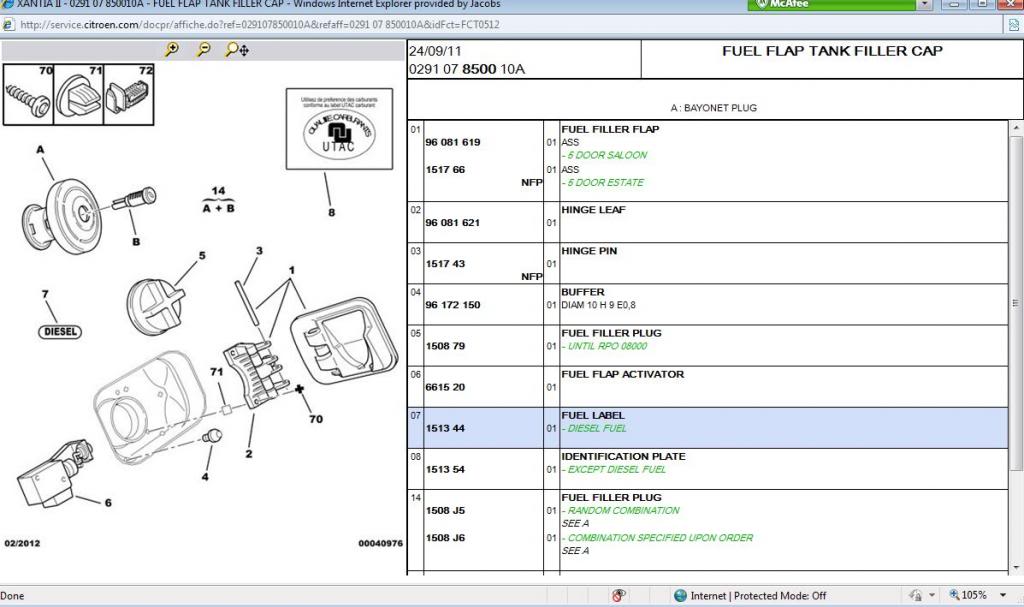Screen dimensions: 1024x607
Task: Click callout 14 A + B
Action: [218, 199]
